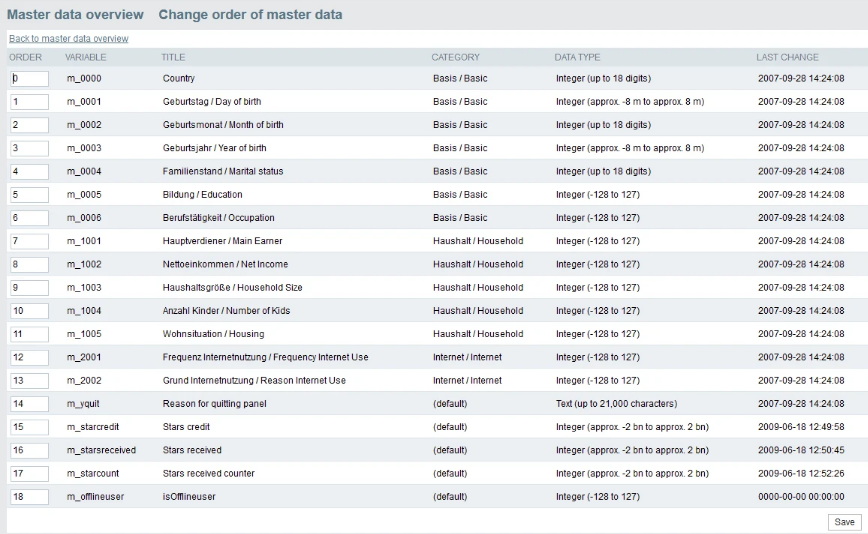Follow the Back to master data overview link
The image size is (868, 534).
tap(69, 39)
